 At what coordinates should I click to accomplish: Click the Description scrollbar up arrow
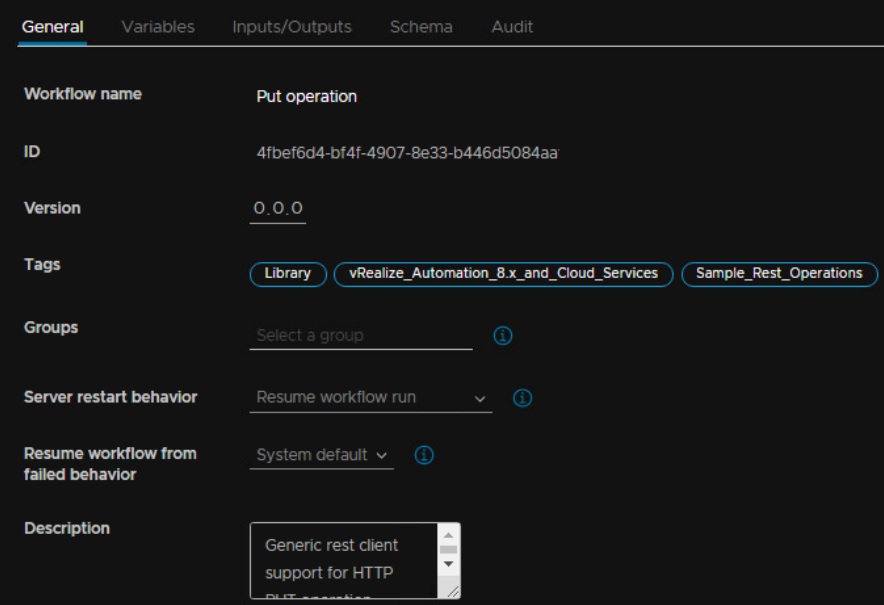pos(448,535)
